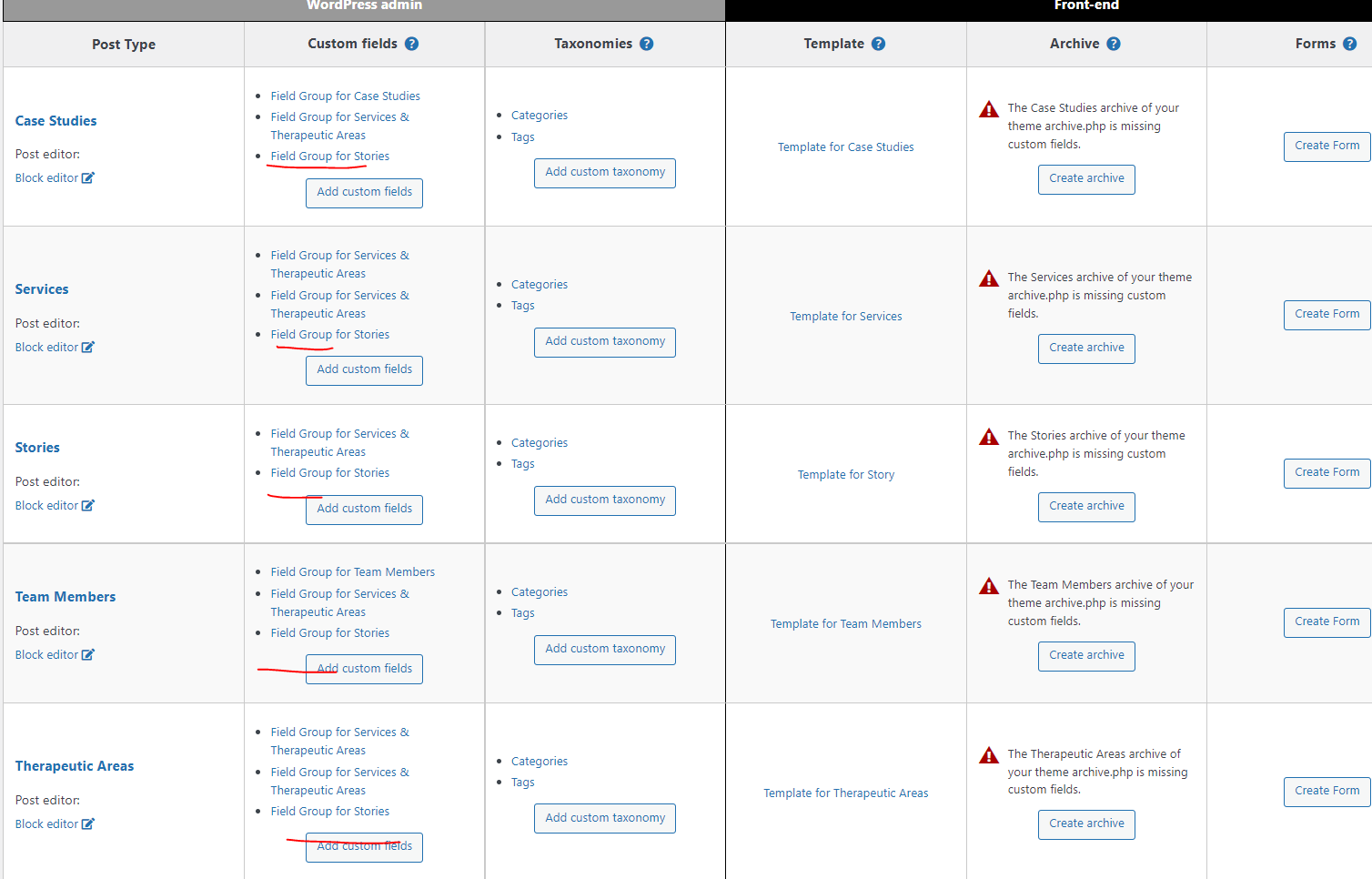
Task: Open Categories taxonomy for Stories
Action: pyautogui.click(x=539, y=443)
